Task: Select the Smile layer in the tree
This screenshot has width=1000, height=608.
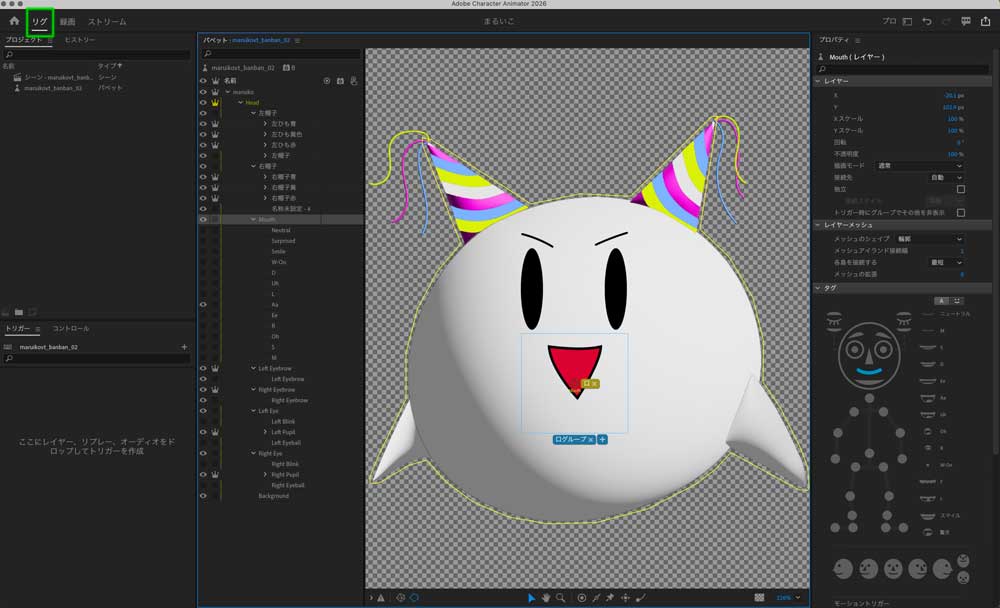Action: 278,251
